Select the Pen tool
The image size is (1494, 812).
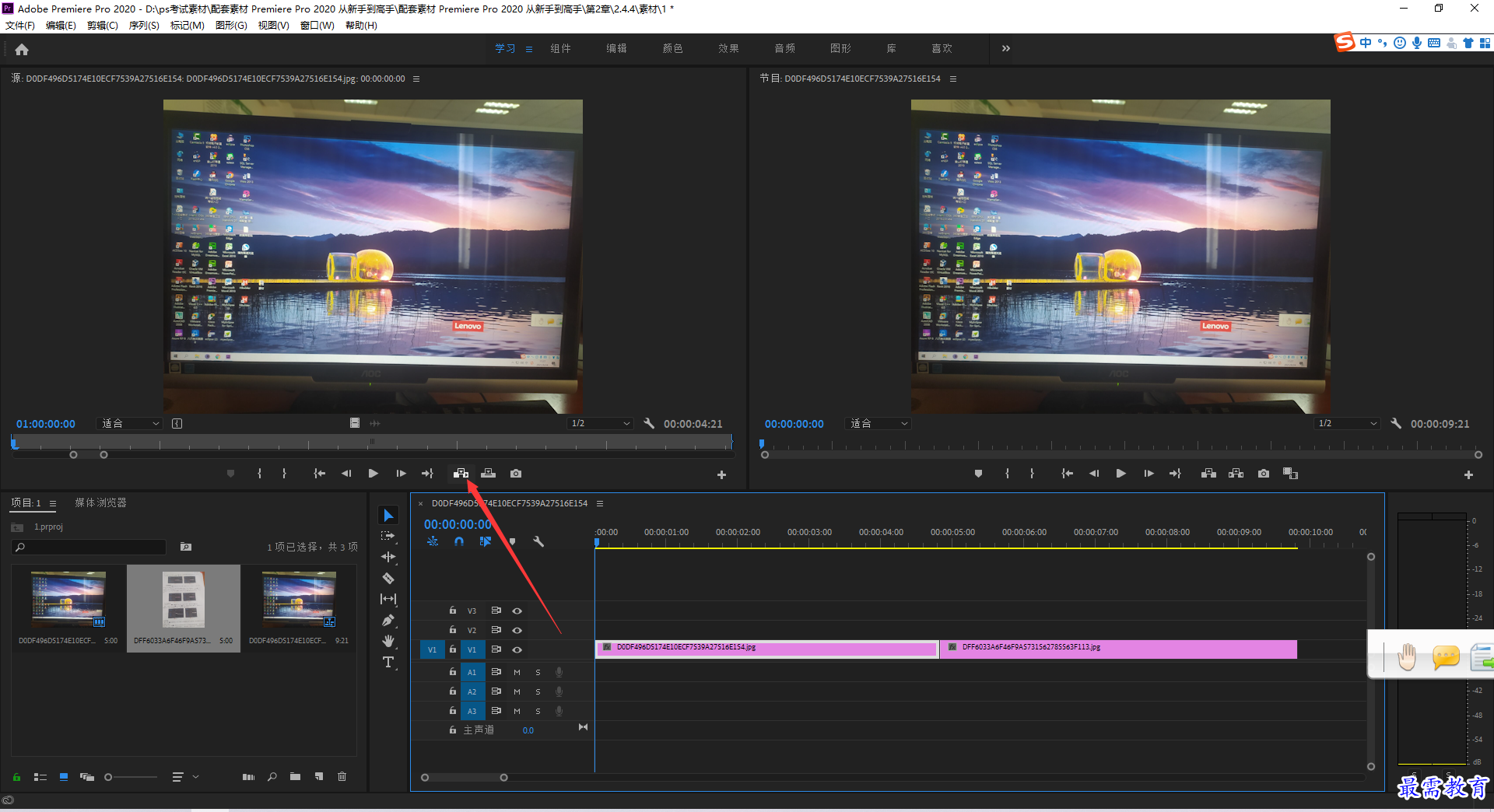(x=388, y=620)
